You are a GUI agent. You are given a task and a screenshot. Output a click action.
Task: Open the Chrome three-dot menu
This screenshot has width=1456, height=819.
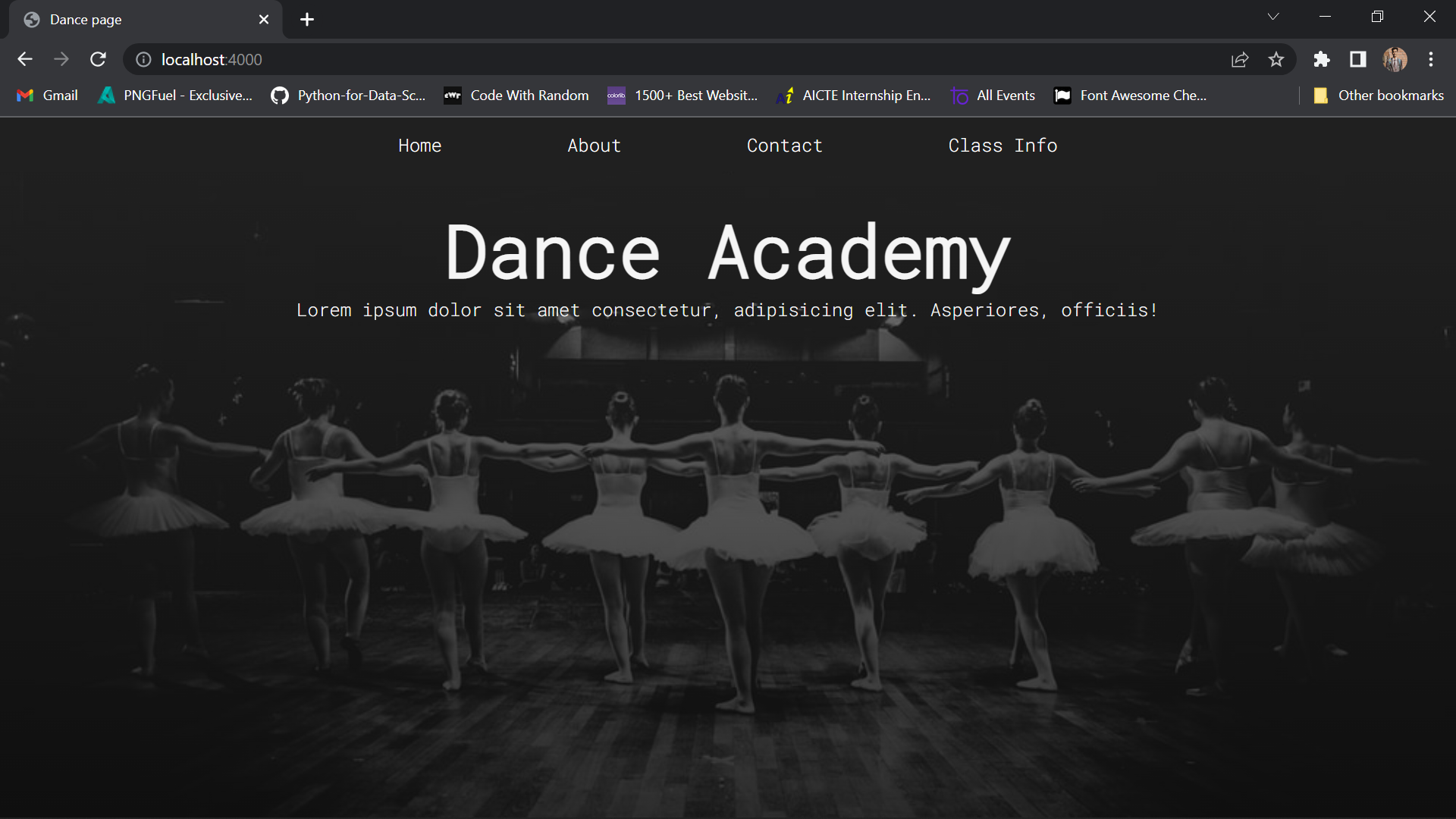pos(1431,59)
